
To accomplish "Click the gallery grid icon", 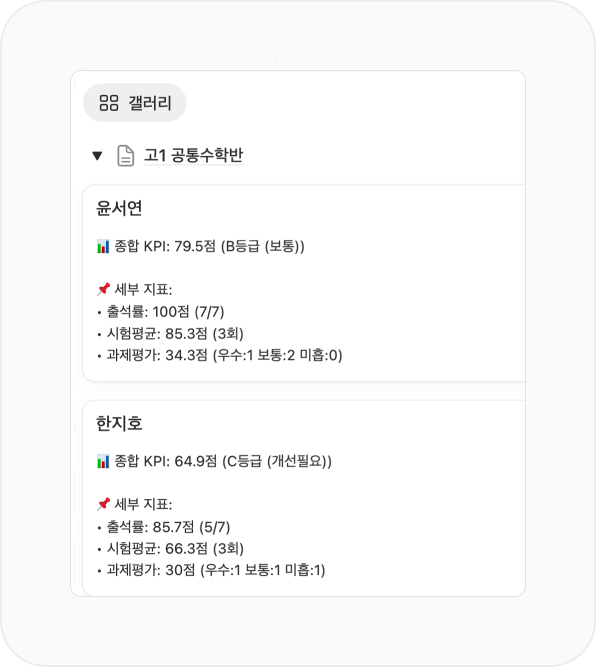I will (x=108, y=103).
